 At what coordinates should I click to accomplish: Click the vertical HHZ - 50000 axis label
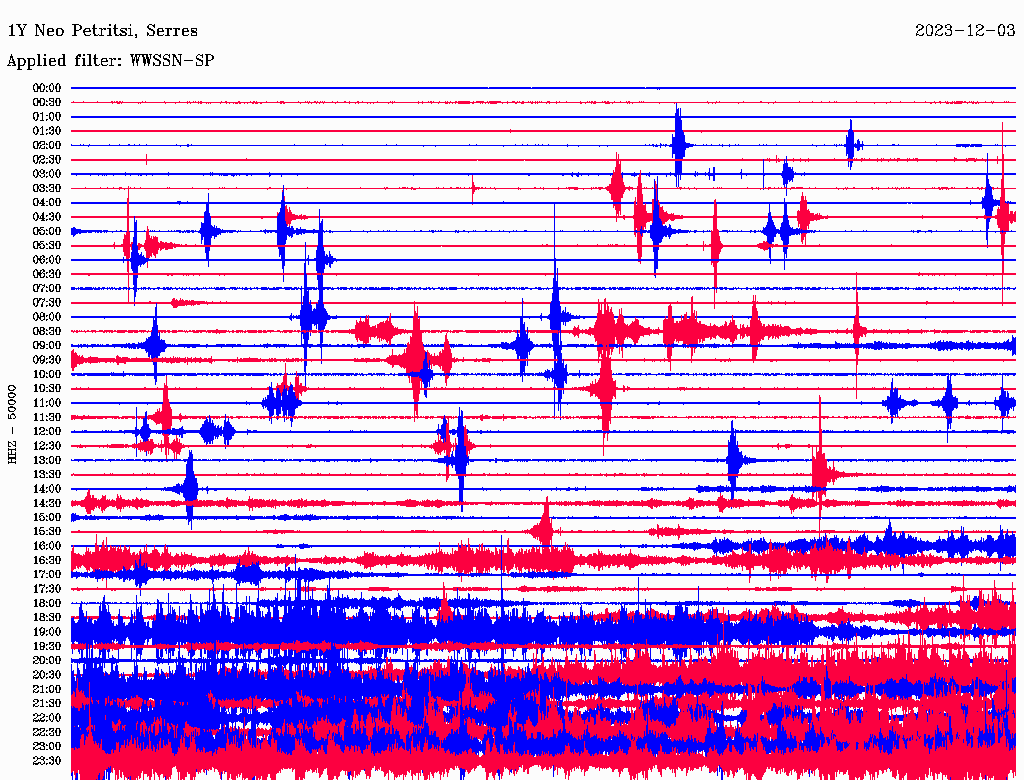click(x=13, y=423)
